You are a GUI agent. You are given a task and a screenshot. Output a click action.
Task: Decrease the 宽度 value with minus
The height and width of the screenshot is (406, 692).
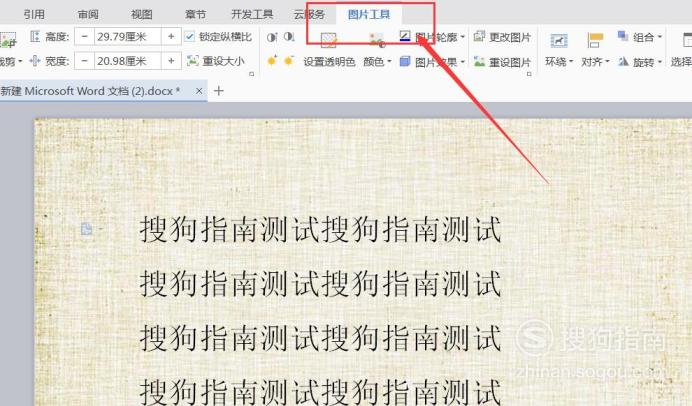pyautogui.click(x=84, y=61)
